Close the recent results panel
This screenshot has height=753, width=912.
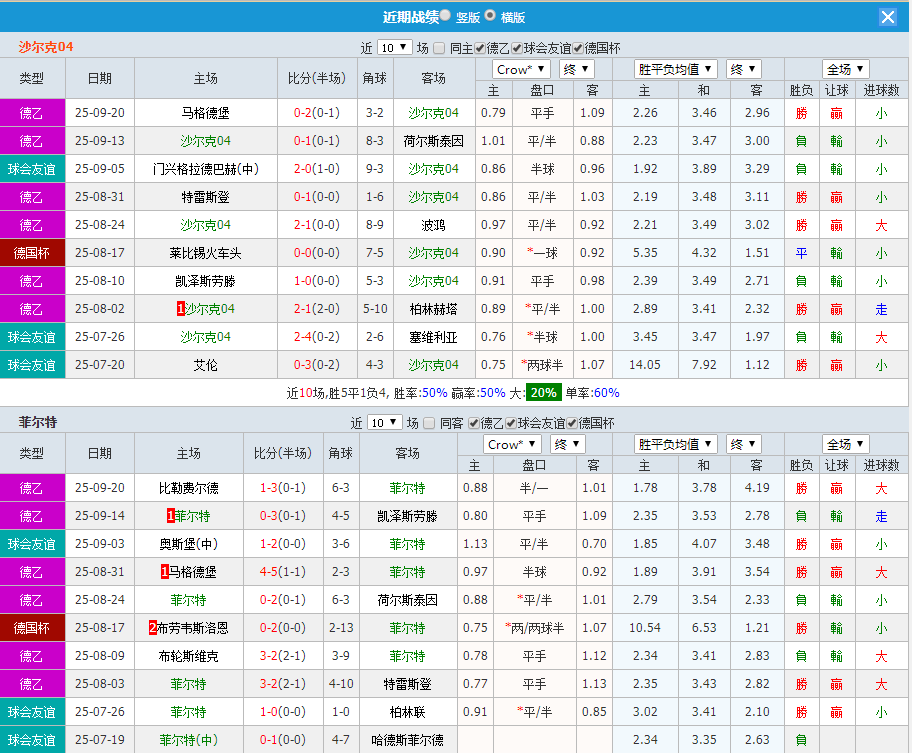[x=888, y=16]
